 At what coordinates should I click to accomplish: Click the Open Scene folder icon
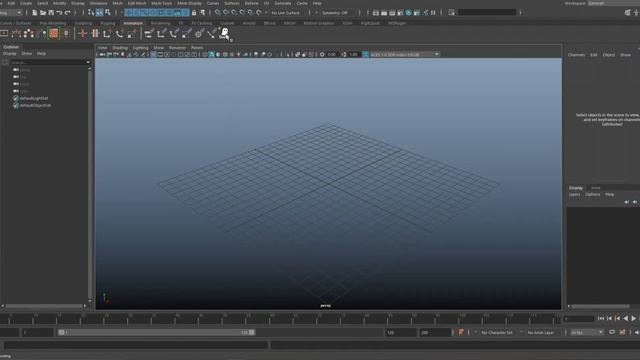coord(43,13)
